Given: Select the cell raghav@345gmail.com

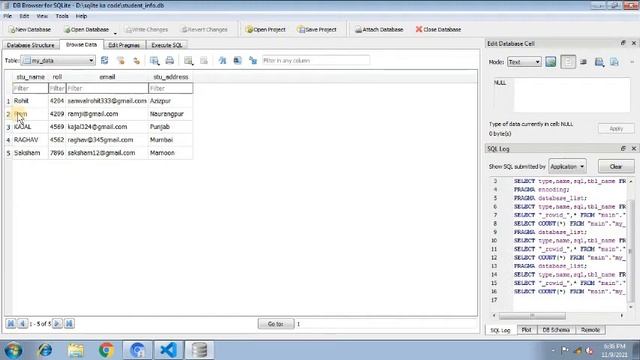Looking at the screenshot, I should 107,140.
